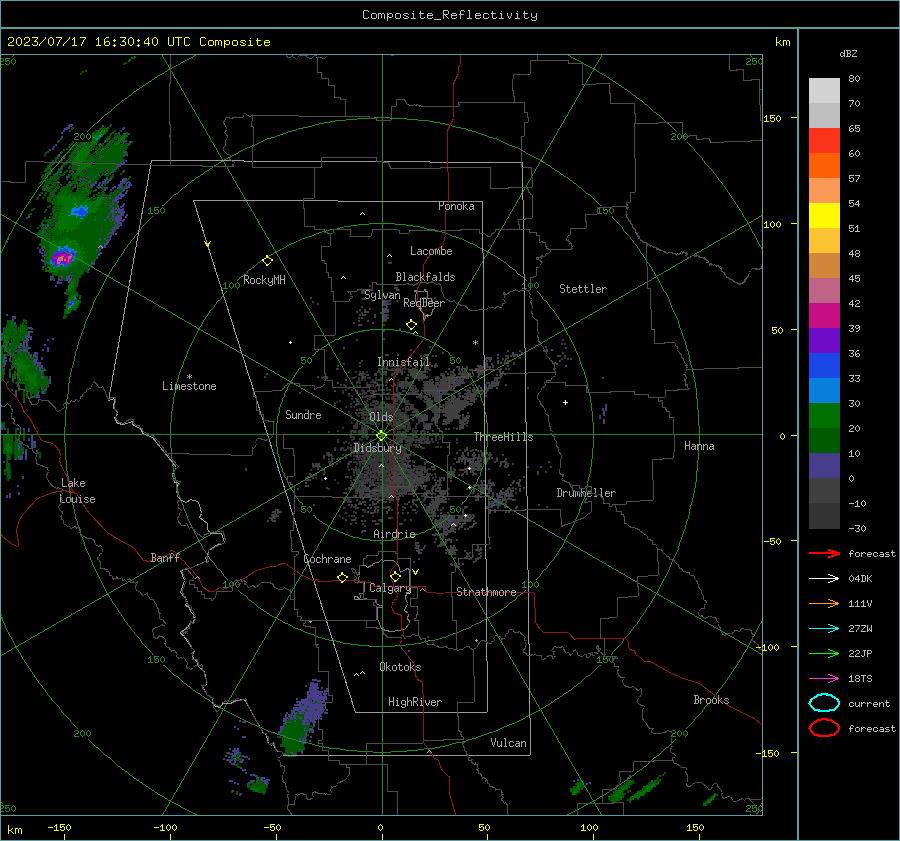Click the Limestone label
Screen dimensions: 900x841
189,386
